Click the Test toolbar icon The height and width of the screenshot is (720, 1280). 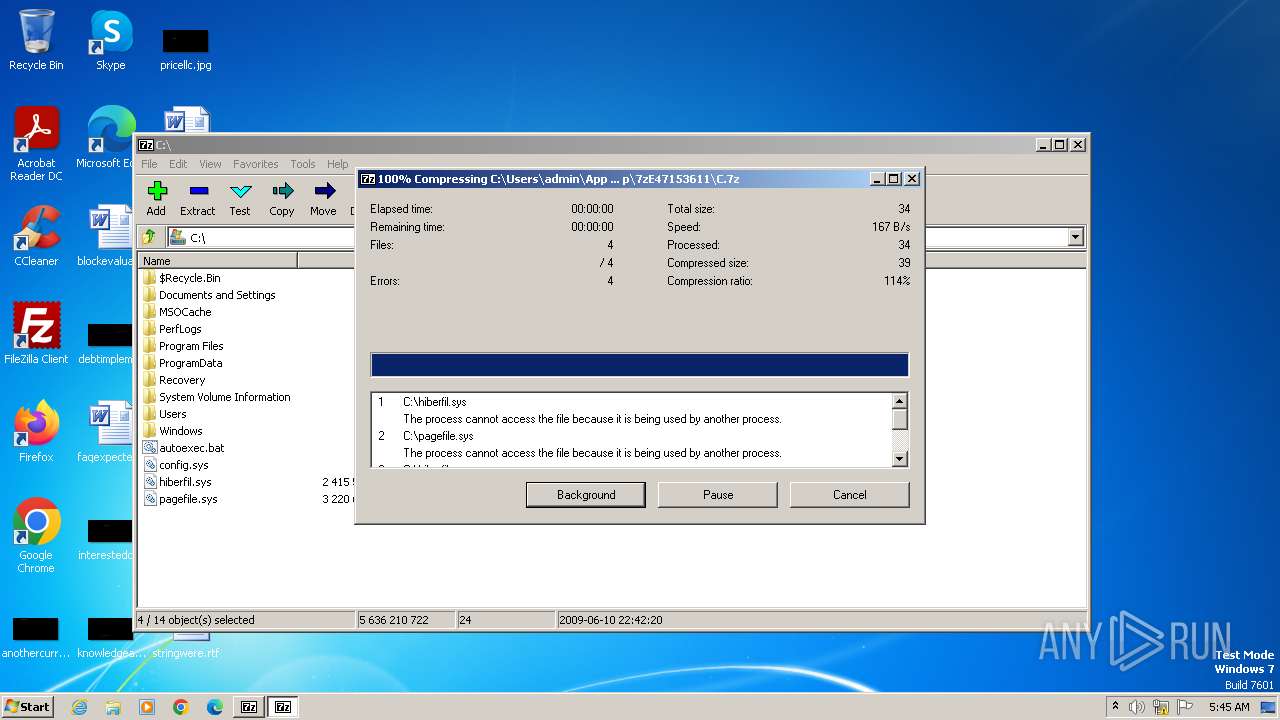point(240,198)
